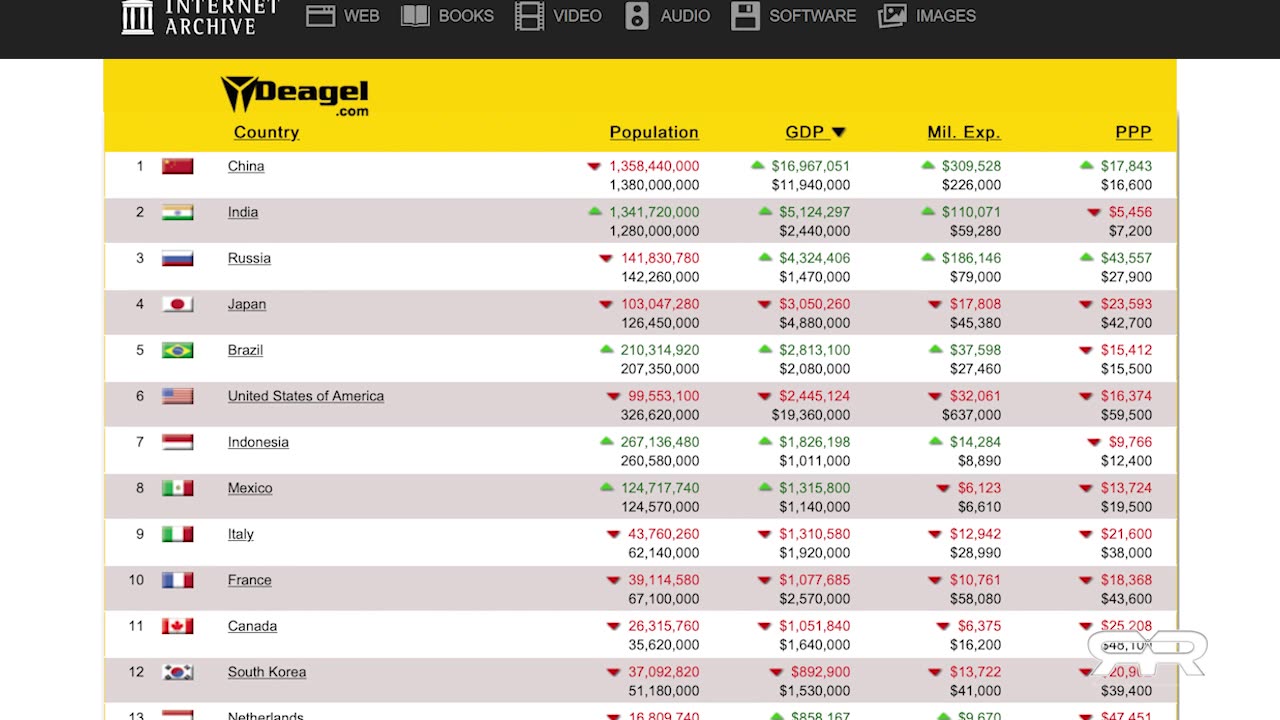Click Japan's population value 103,047,280
1280x720 pixels.
(x=660, y=304)
